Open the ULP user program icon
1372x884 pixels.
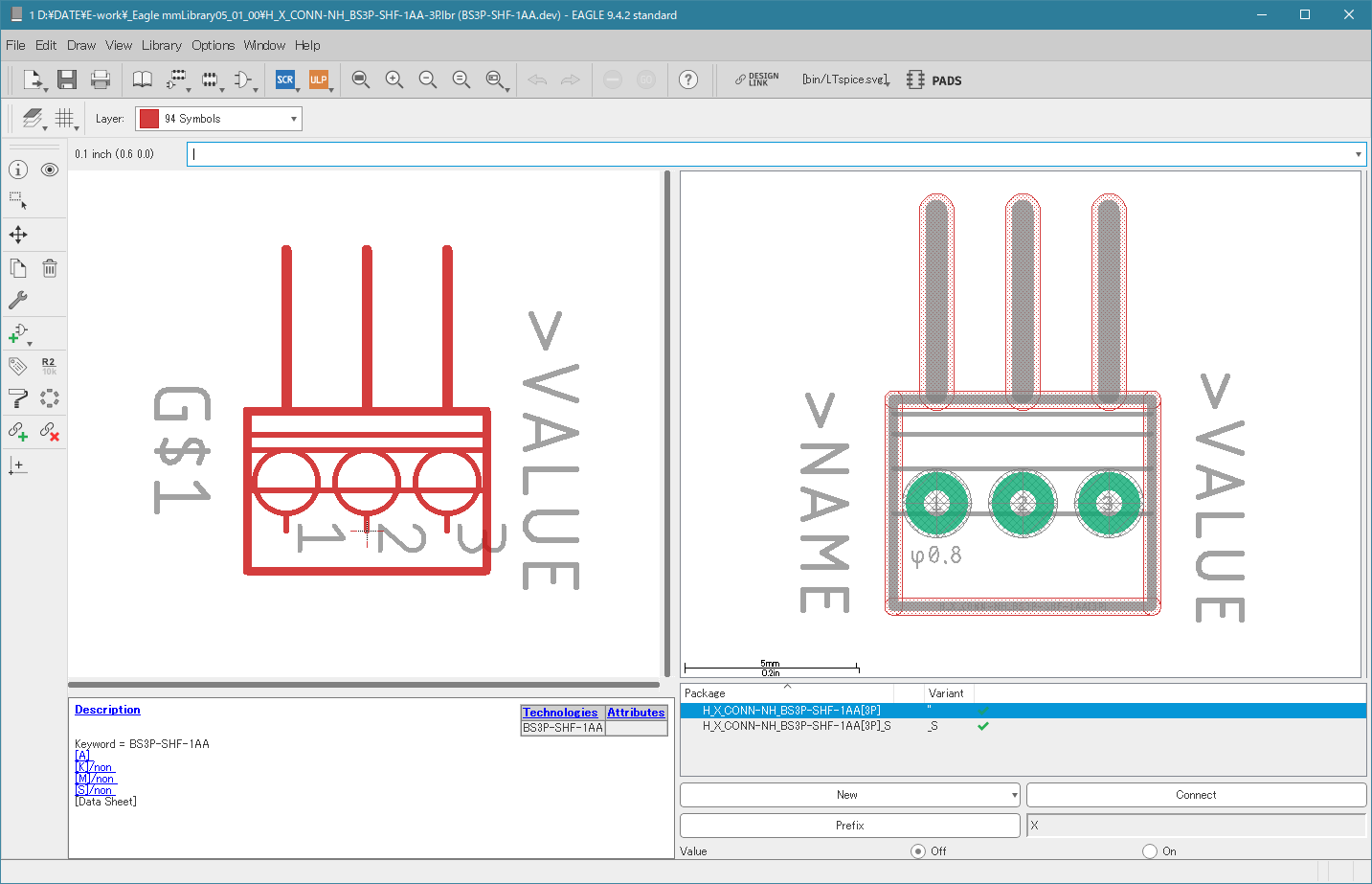click(319, 79)
